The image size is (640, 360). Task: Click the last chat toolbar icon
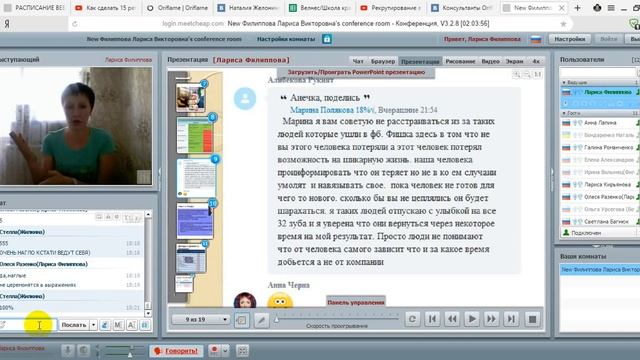[145, 325]
